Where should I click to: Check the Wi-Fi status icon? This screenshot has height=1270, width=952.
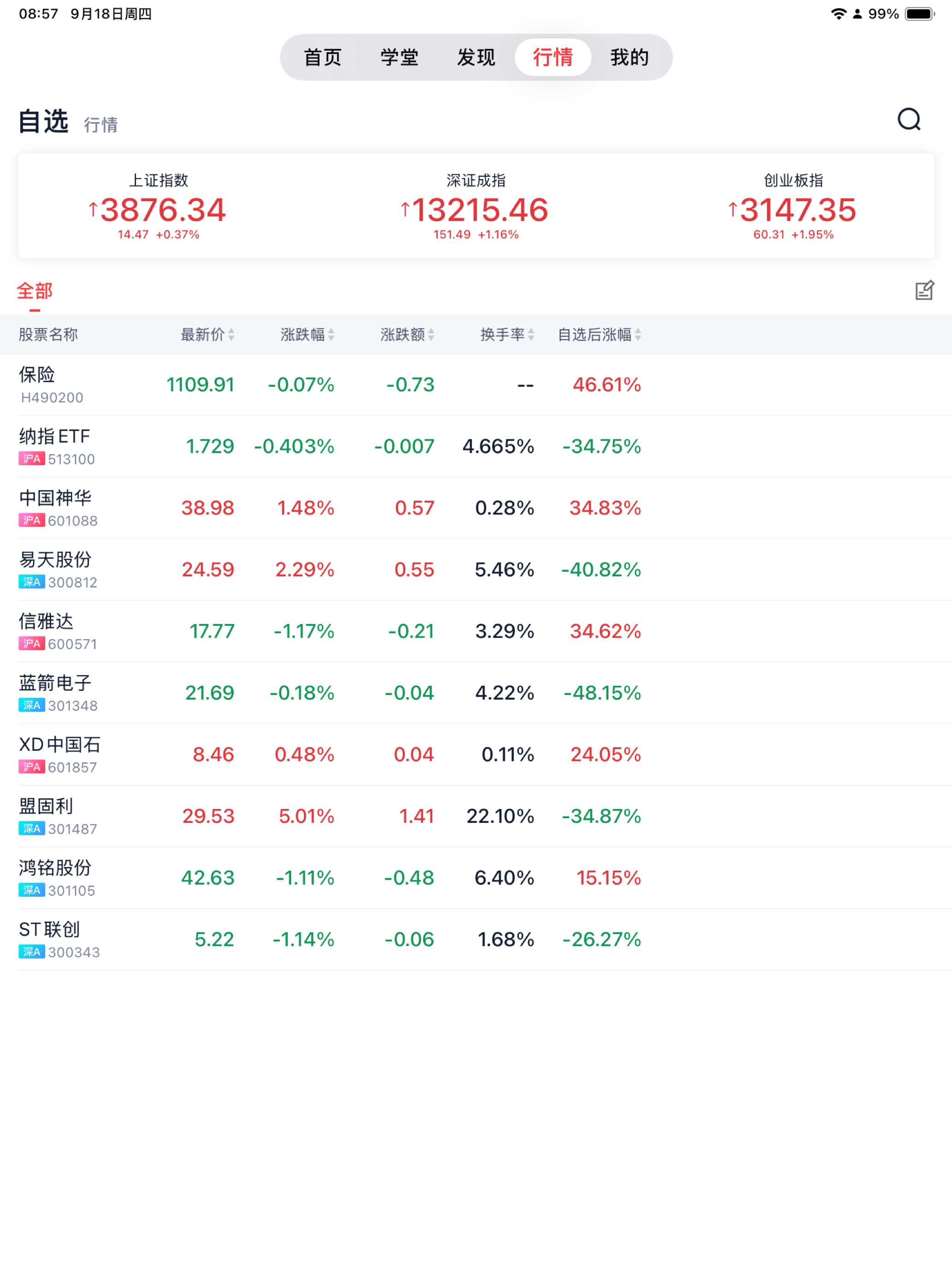839,14
